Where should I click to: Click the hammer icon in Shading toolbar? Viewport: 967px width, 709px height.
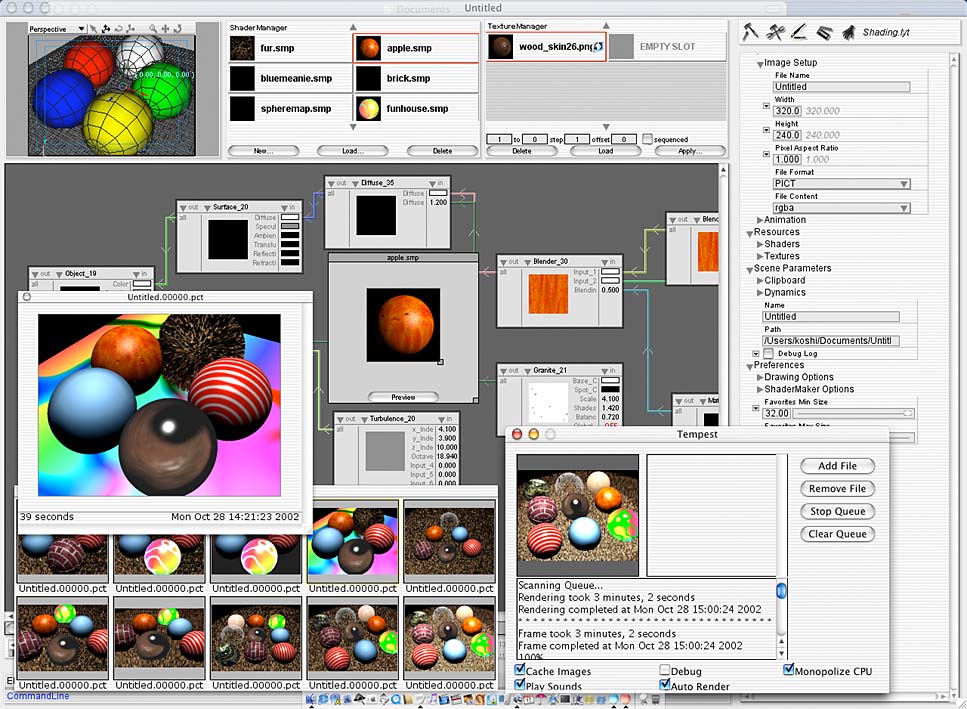(x=751, y=32)
